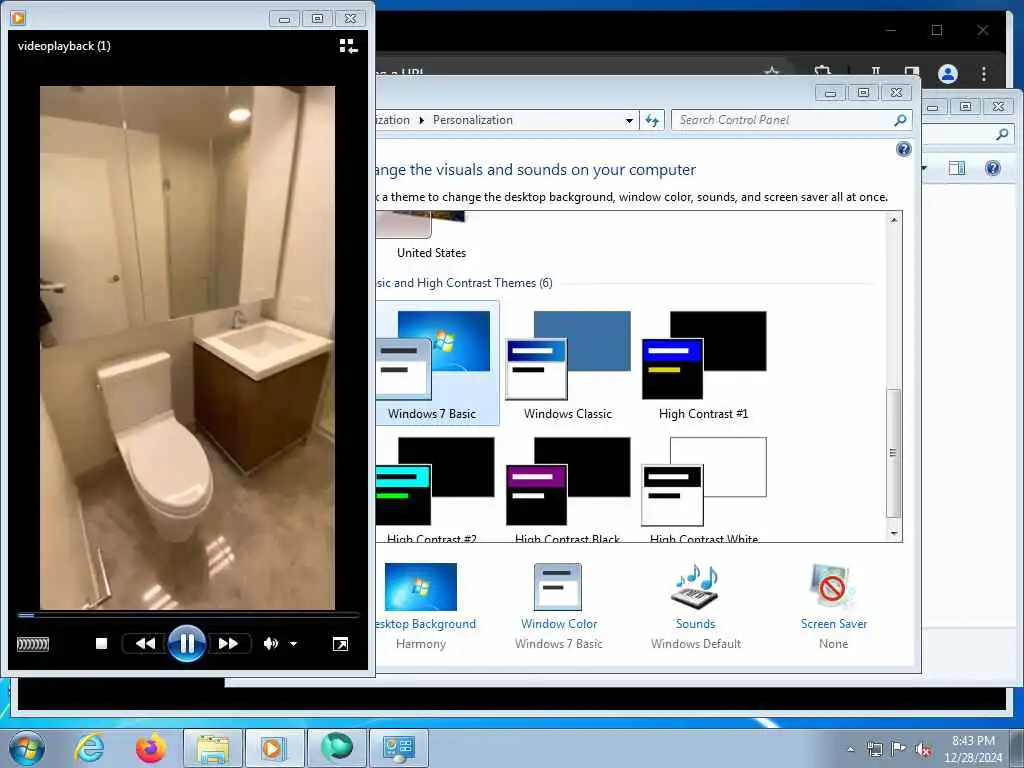Expand breadcrumb arrow before Personalization

(x=421, y=120)
